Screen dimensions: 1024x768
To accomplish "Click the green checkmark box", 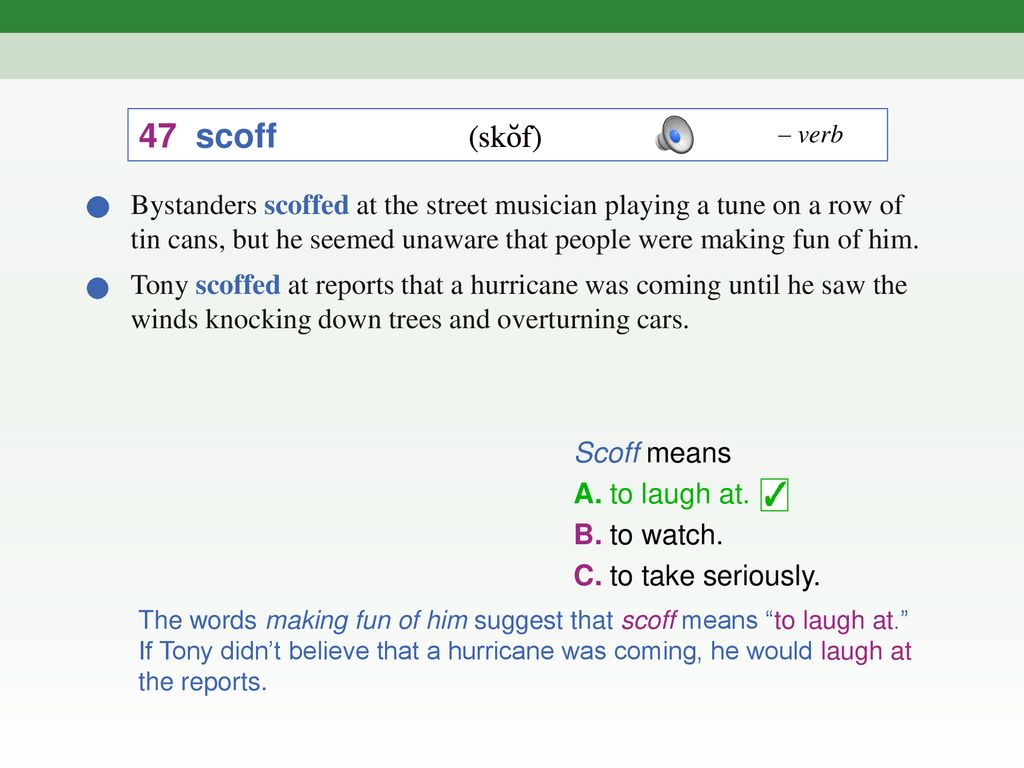I will coord(774,494).
